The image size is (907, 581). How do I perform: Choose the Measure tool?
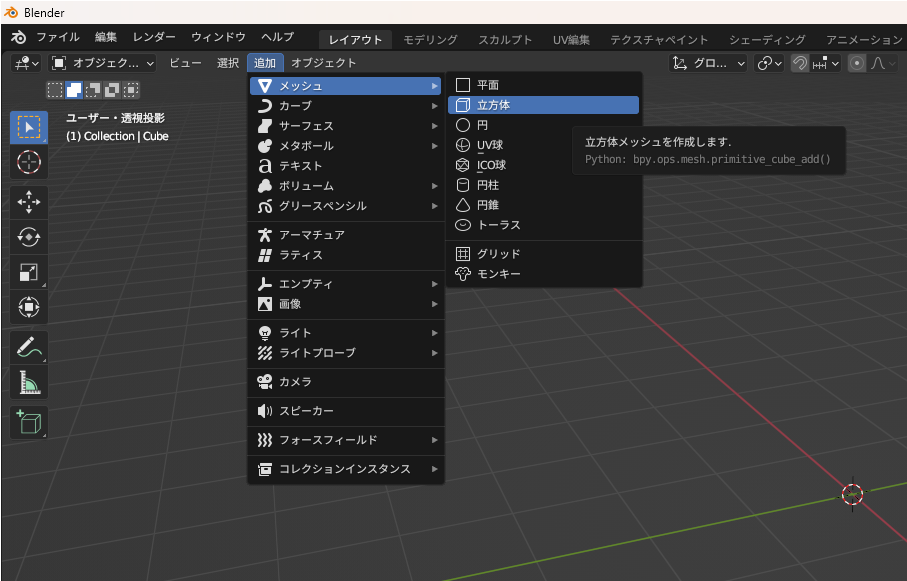pyautogui.click(x=29, y=383)
